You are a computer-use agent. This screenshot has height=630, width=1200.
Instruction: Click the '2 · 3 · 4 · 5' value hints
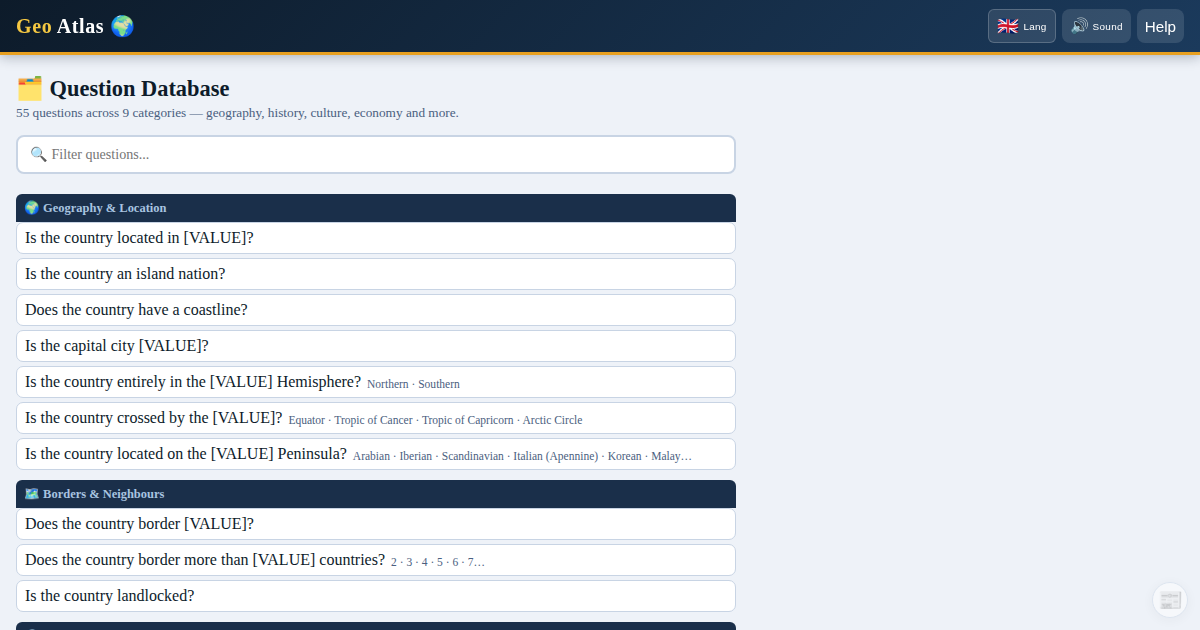click(438, 562)
